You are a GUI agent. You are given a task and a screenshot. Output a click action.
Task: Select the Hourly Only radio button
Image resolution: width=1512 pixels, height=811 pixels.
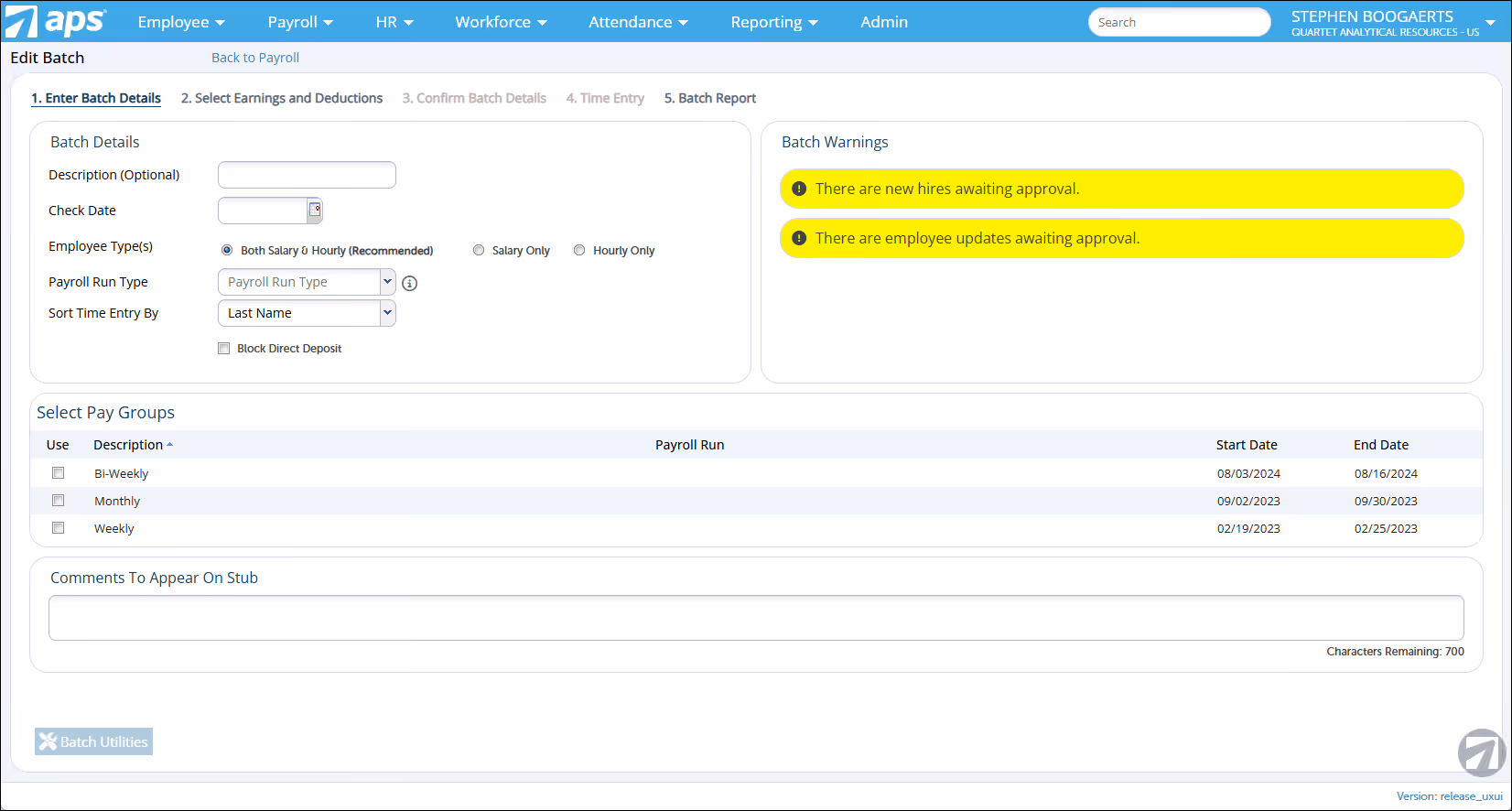(x=579, y=250)
